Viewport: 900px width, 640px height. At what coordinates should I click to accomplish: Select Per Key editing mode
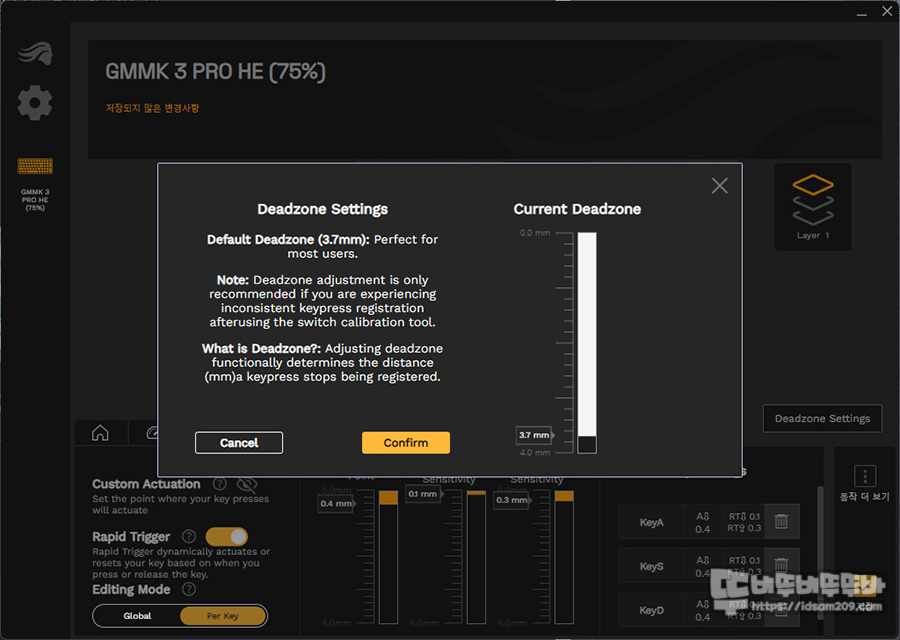coord(223,616)
